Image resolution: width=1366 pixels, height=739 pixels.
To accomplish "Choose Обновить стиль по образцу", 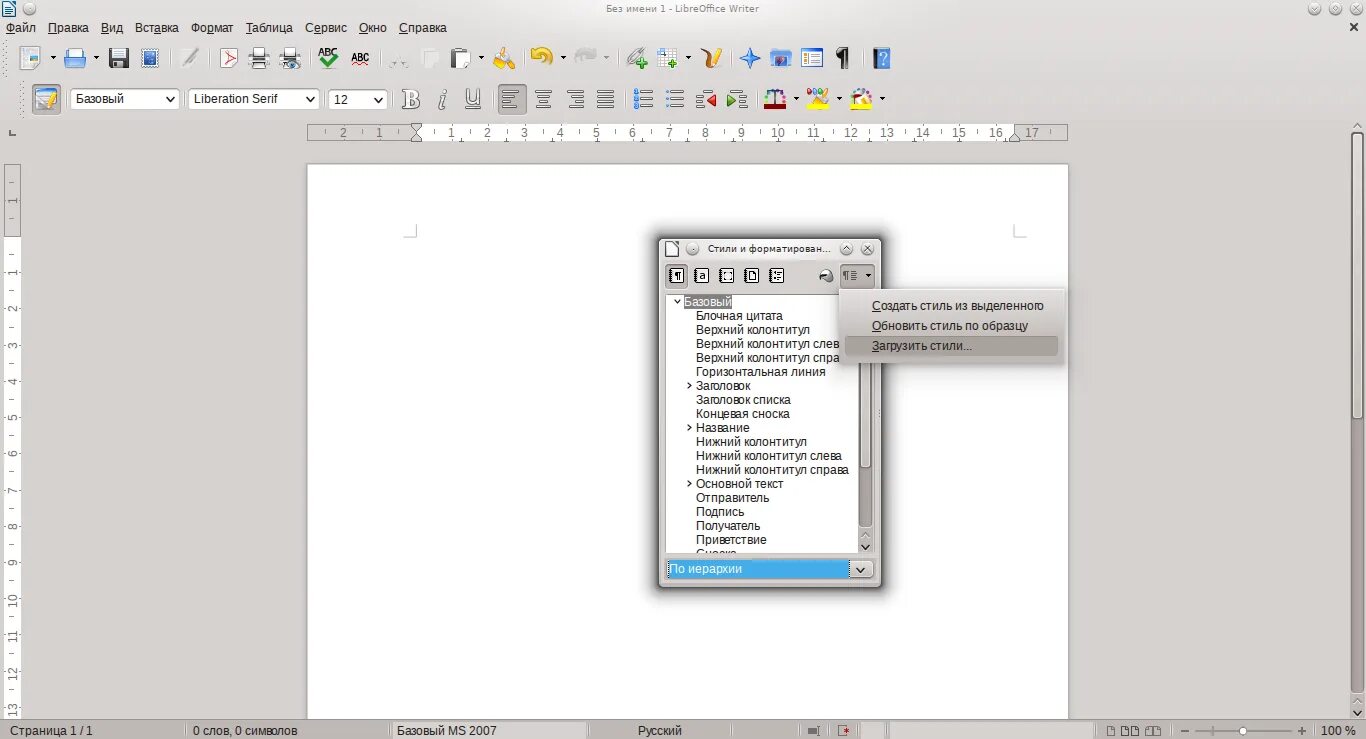I will click(951, 326).
